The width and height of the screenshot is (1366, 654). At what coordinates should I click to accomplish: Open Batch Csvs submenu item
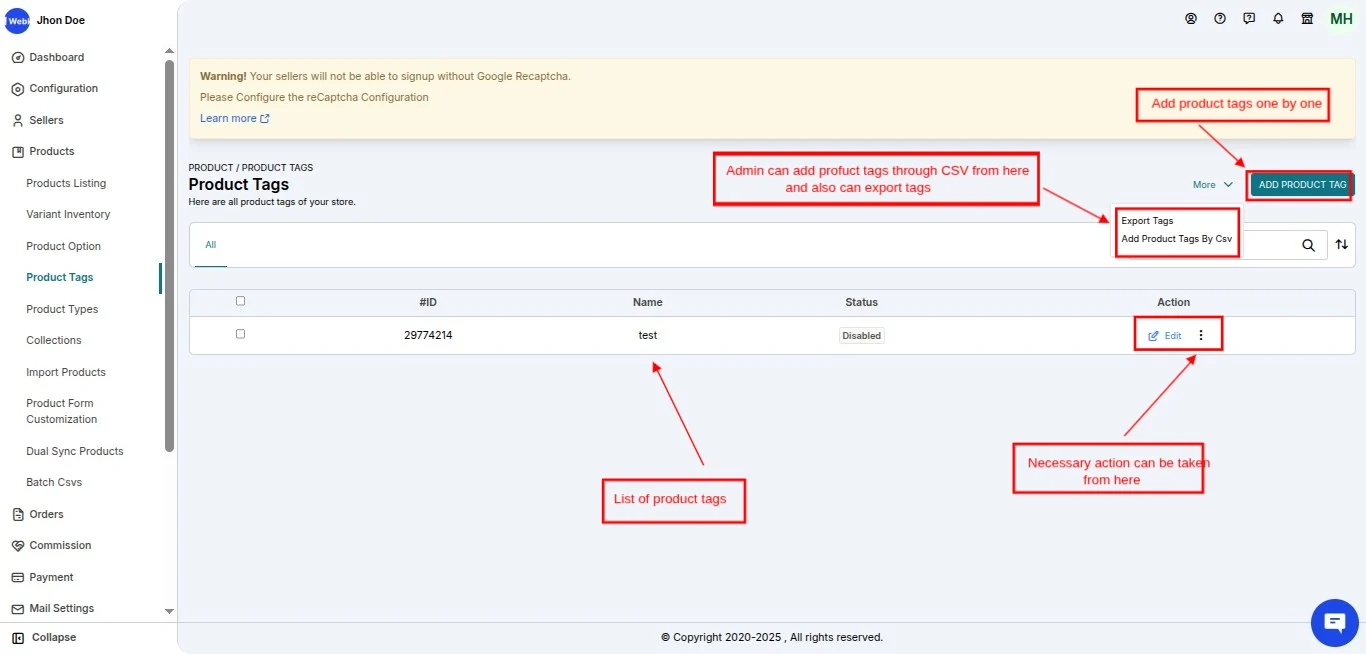54,483
